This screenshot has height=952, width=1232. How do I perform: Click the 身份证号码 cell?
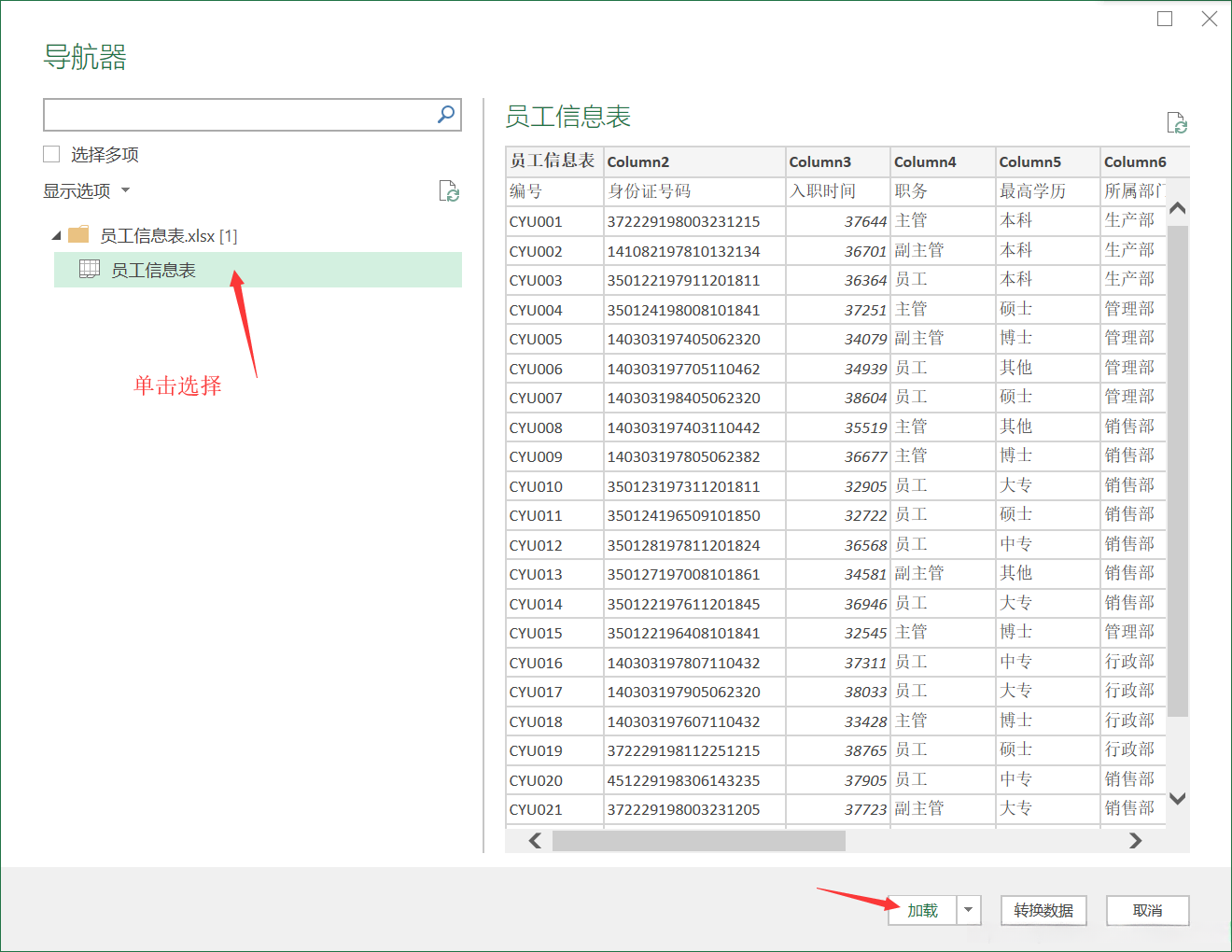click(694, 191)
